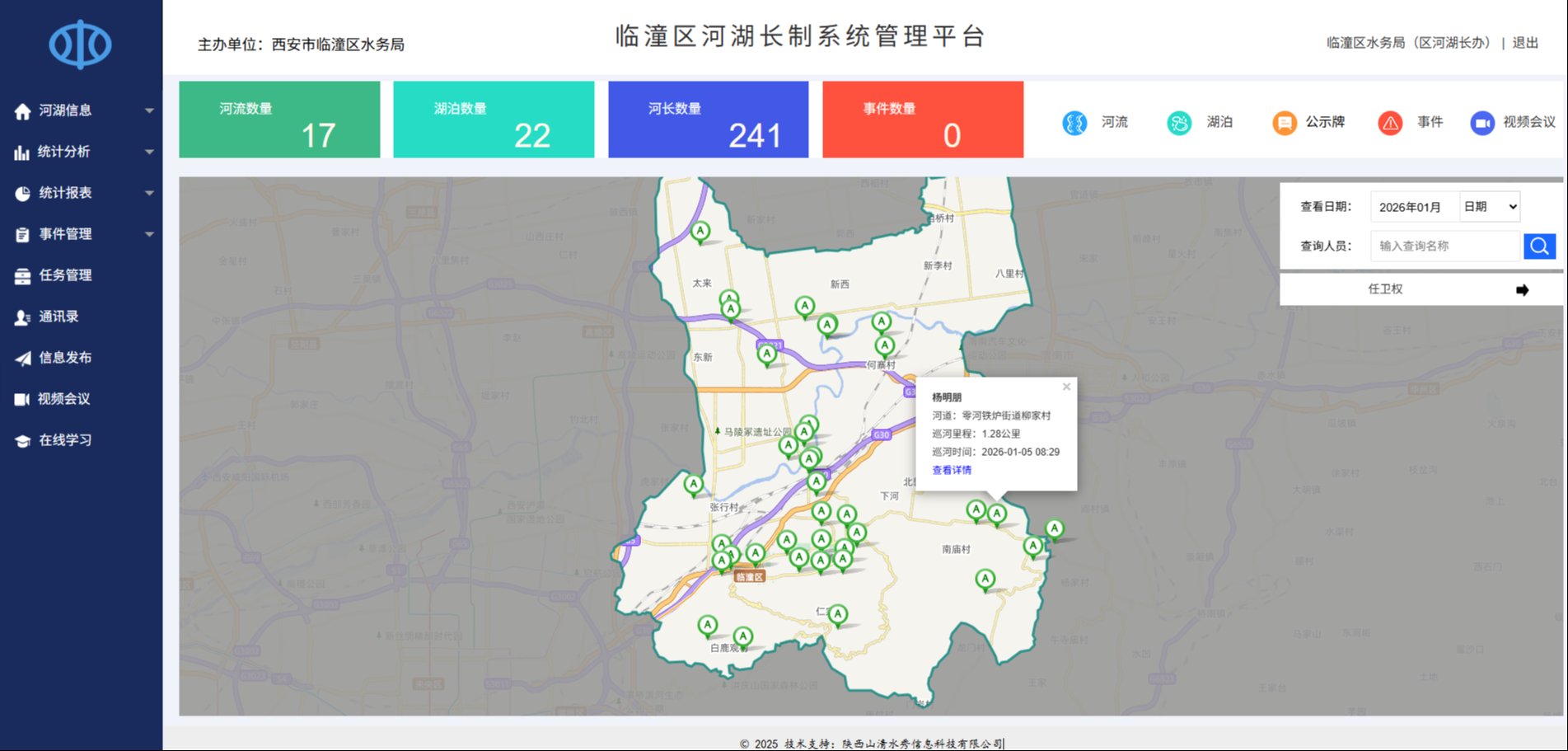Open the 在线学习 sidebar entry

point(66,440)
